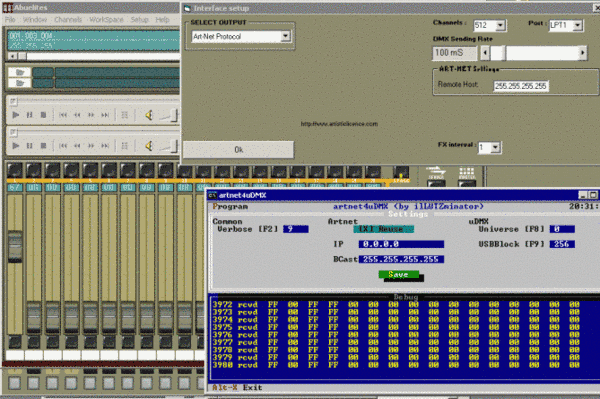600x399 pixels.
Task: Click the rewind icon on the second audio player
Action: 77,146
